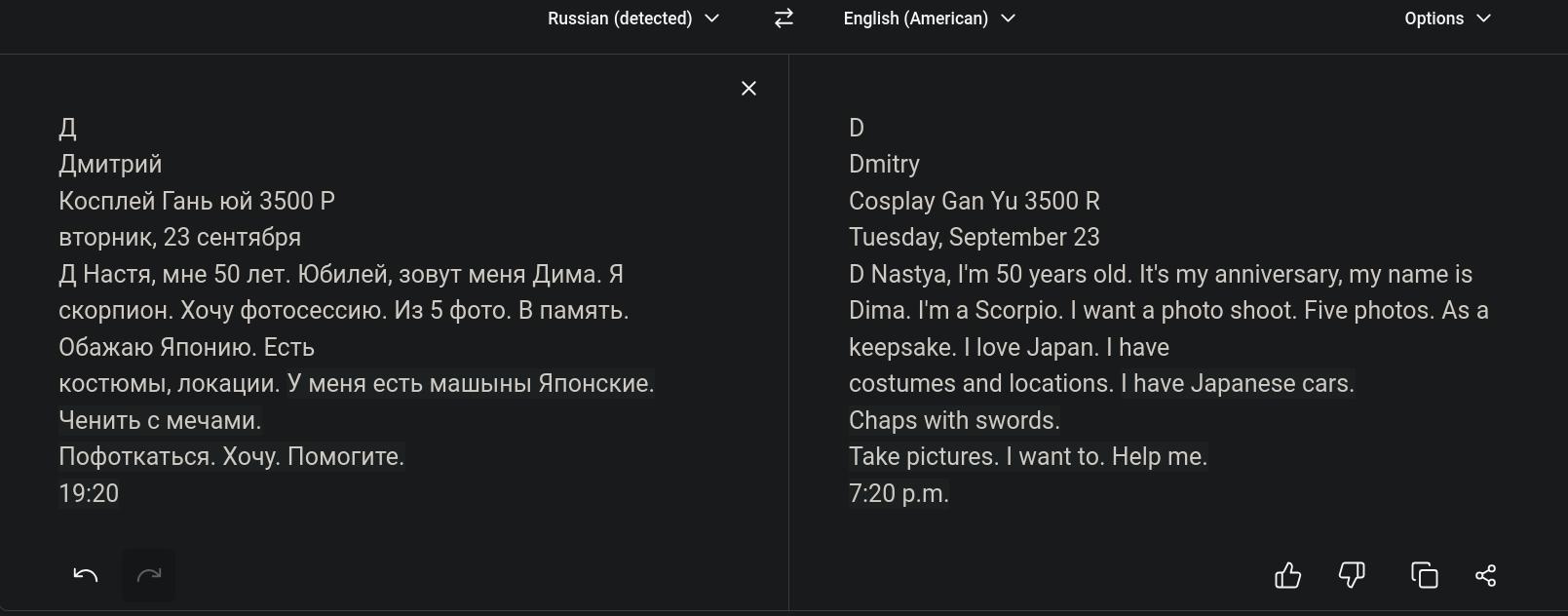Image resolution: width=1568 pixels, height=616 pixels.
Task: Click the "19:20" timestamp in source text
Action: [x=89, y=494]
